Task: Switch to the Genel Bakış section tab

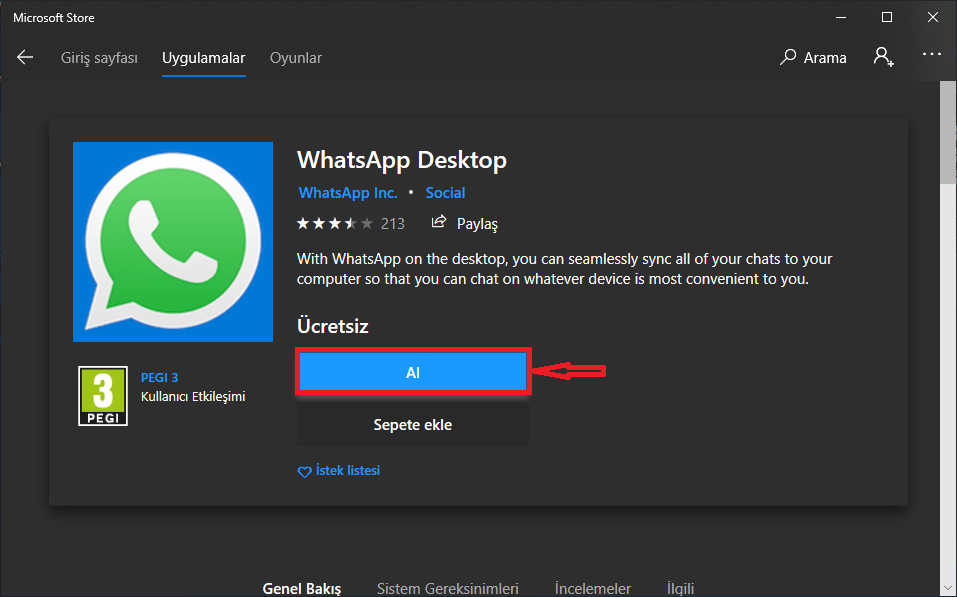Action: pos(302,588)
